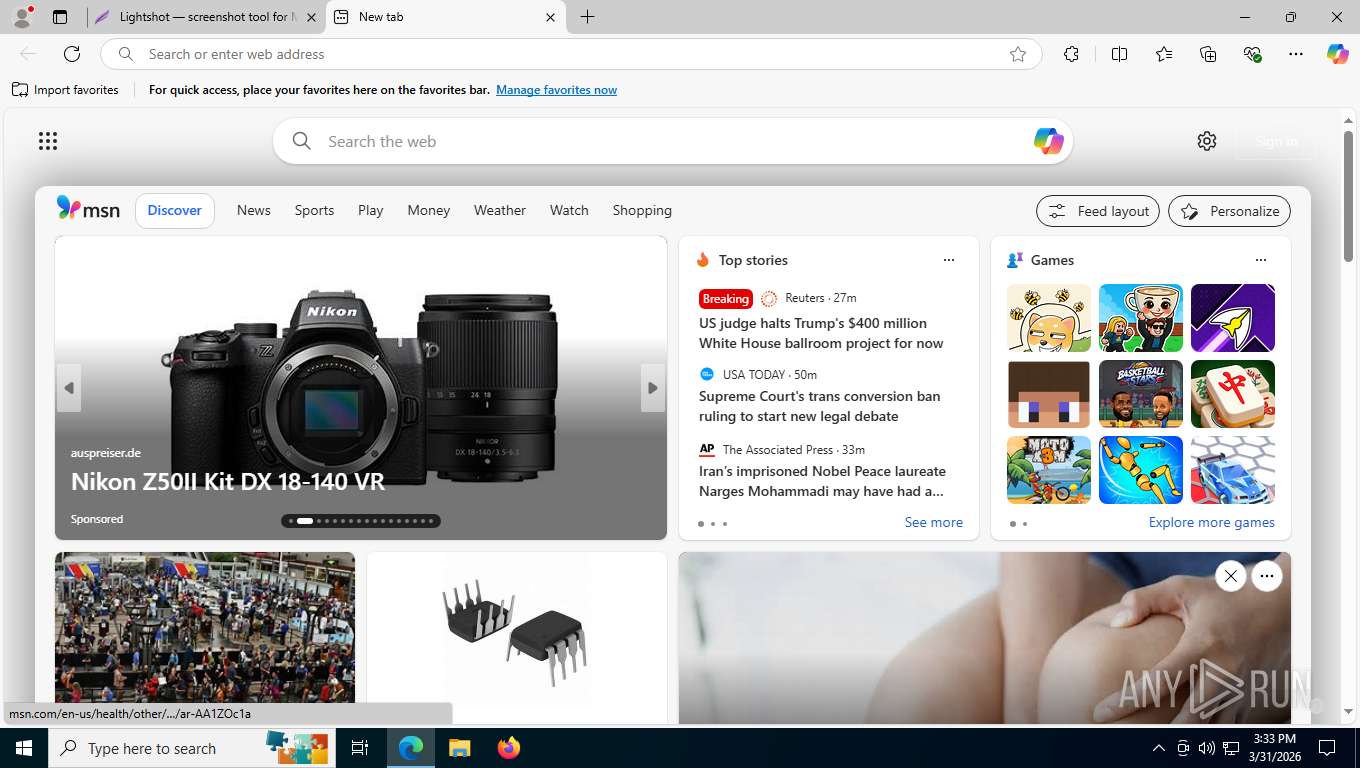
Task: Click the Copilot icon in search box
Action: [1048, 141]
